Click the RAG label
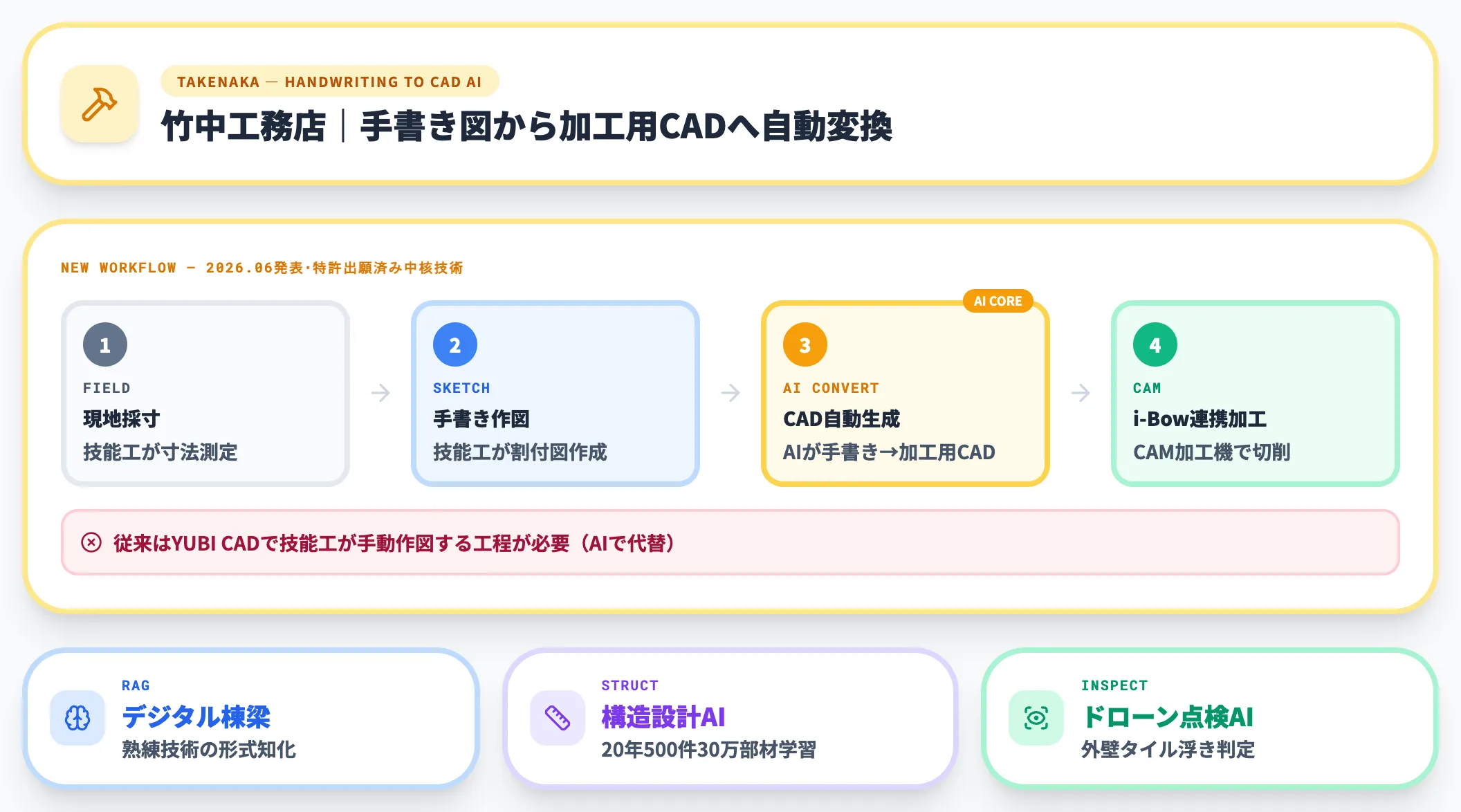The height and width of the screenshot is (812, 1461). click(x=136, y=685)
